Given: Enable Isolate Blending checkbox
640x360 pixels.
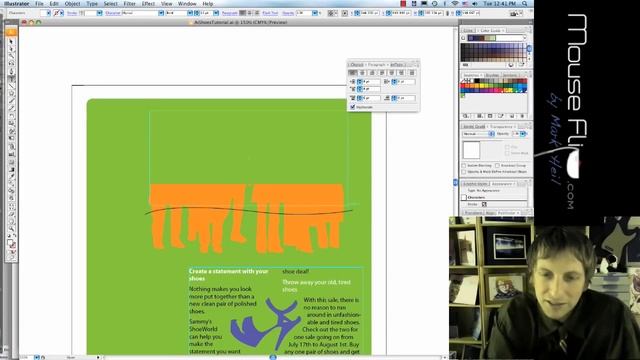Looking at the screenshot, I should [464, 166].
